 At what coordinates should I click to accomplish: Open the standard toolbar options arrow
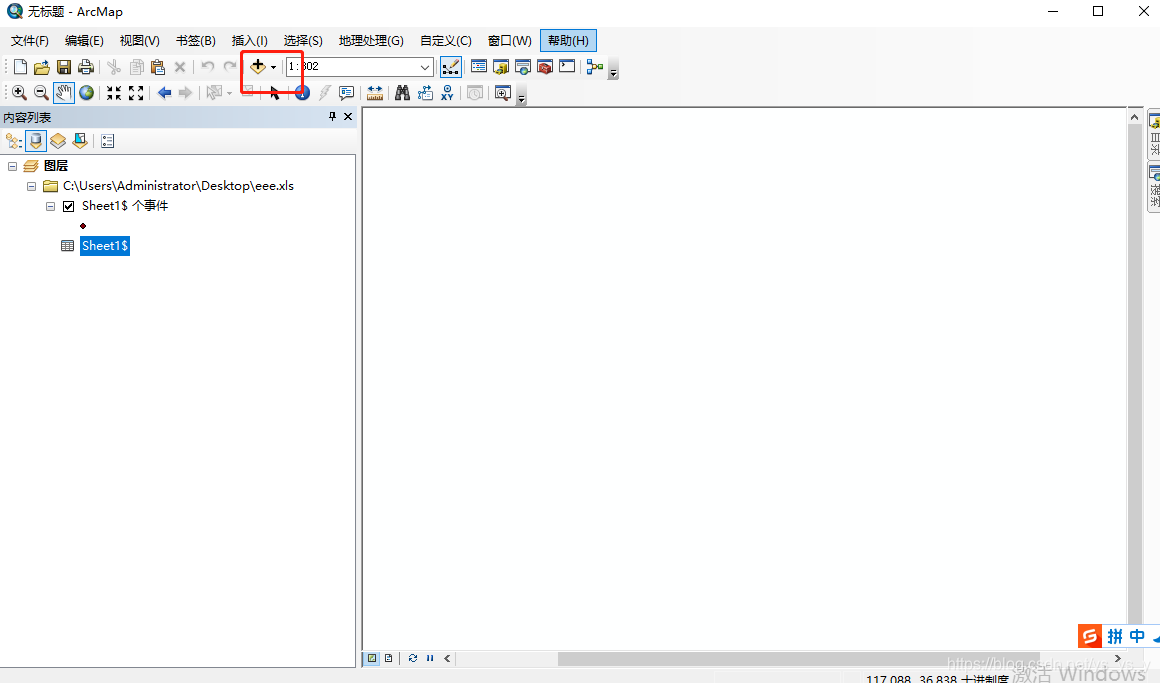pyautogui.click(x=613, y=72)
